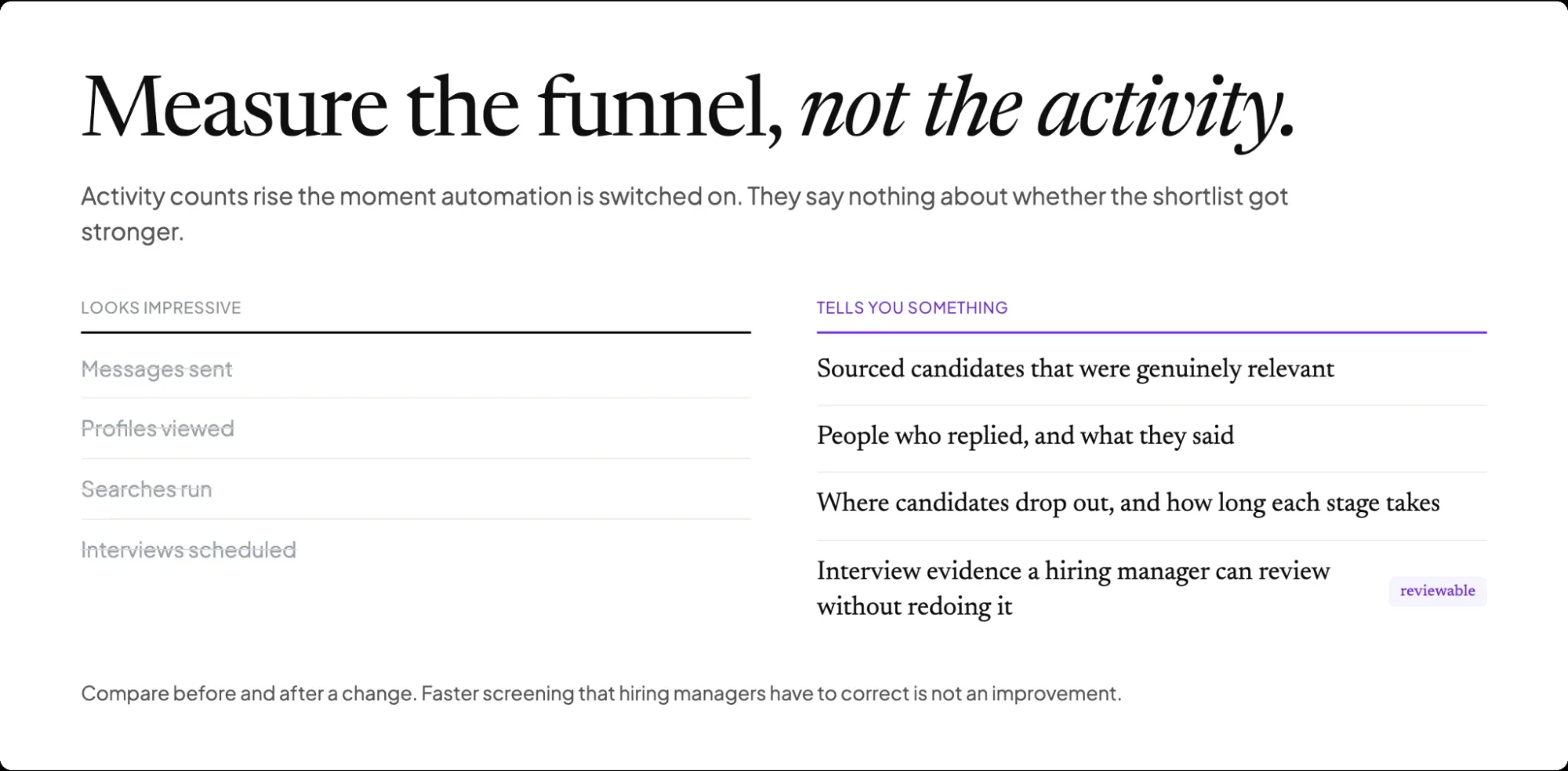
Task: Click the word 'stronger.' in the subtitle
Action: tap(133, 232)
